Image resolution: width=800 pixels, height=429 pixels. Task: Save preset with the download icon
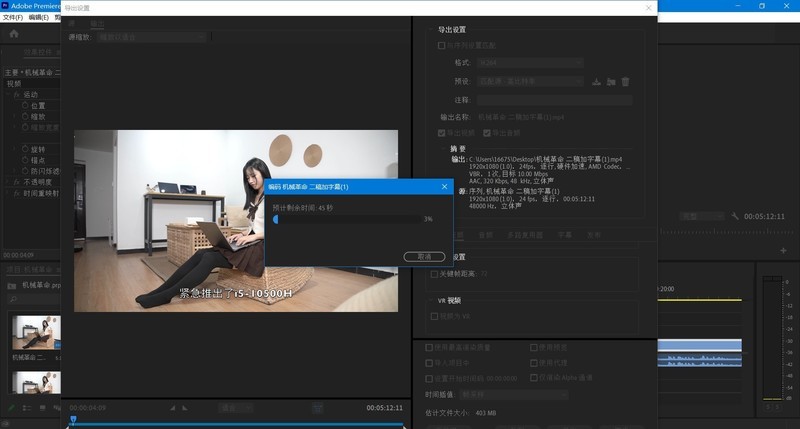pyautogui.click(x=596, y=82)
